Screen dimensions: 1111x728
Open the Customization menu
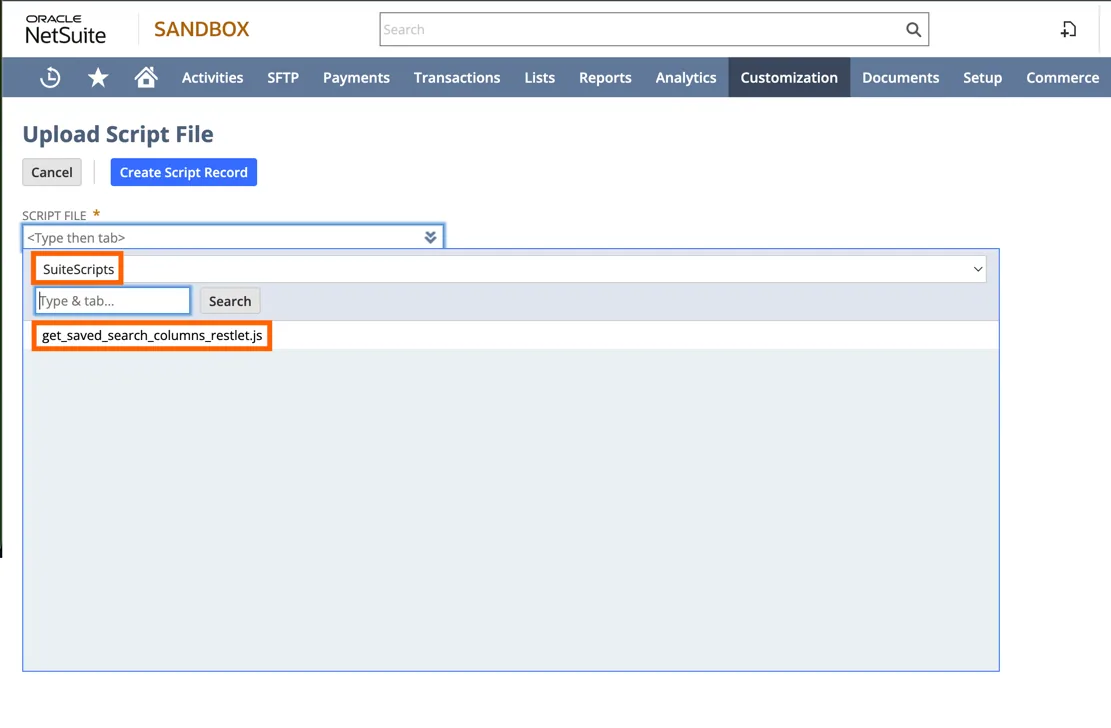pos(789,77)
